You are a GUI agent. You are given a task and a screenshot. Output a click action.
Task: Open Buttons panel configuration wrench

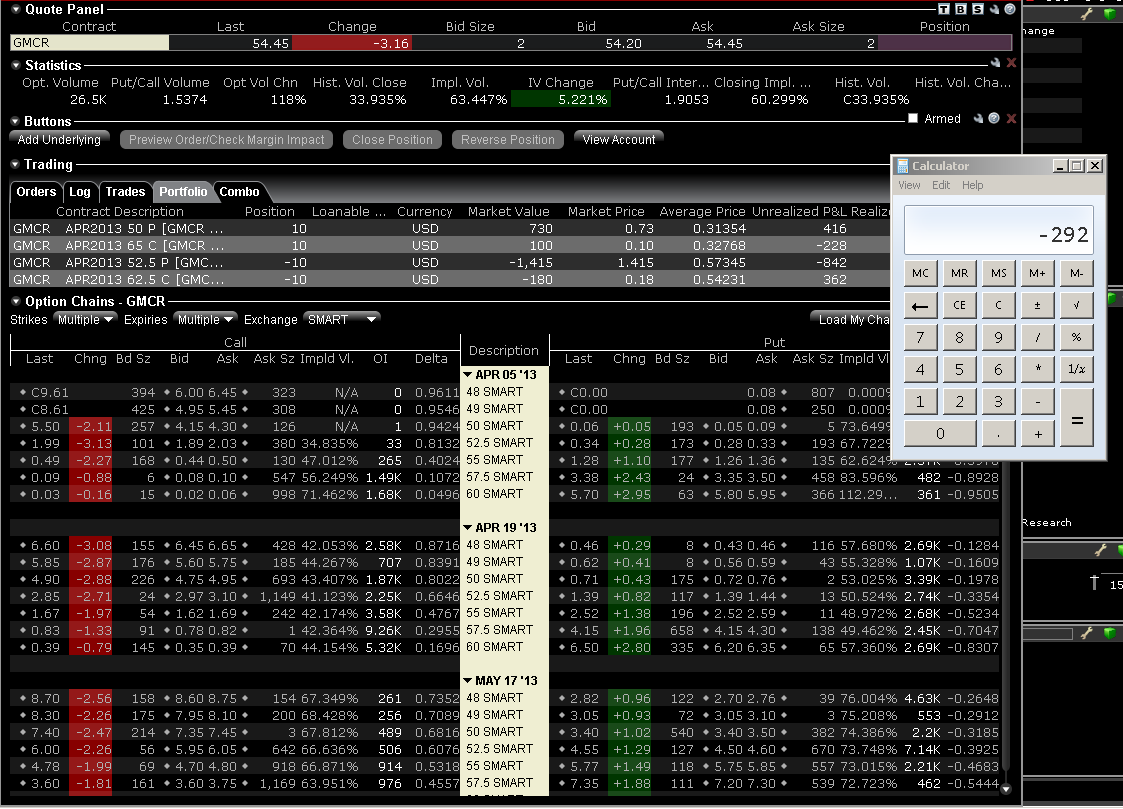978,118
